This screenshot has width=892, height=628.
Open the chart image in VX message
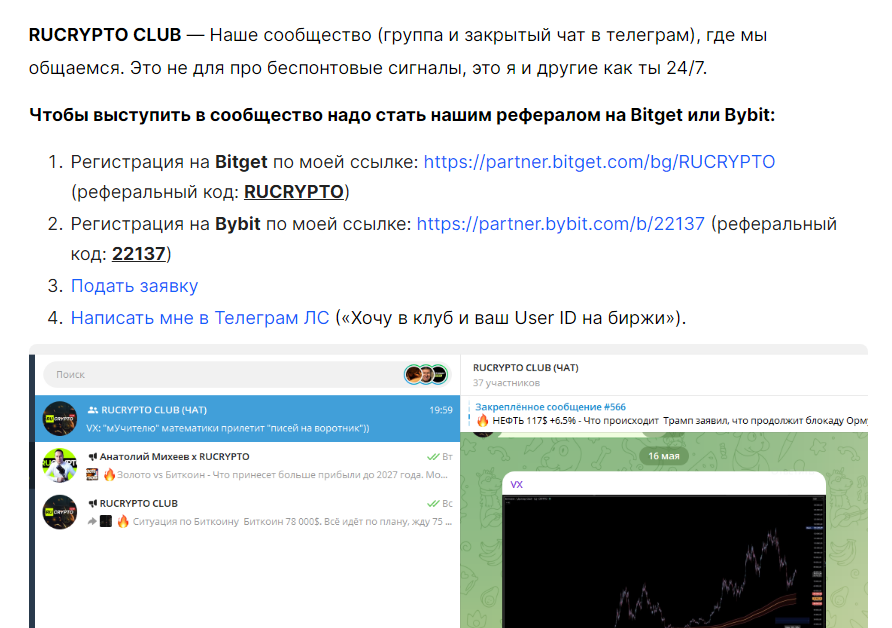point(664,562)
